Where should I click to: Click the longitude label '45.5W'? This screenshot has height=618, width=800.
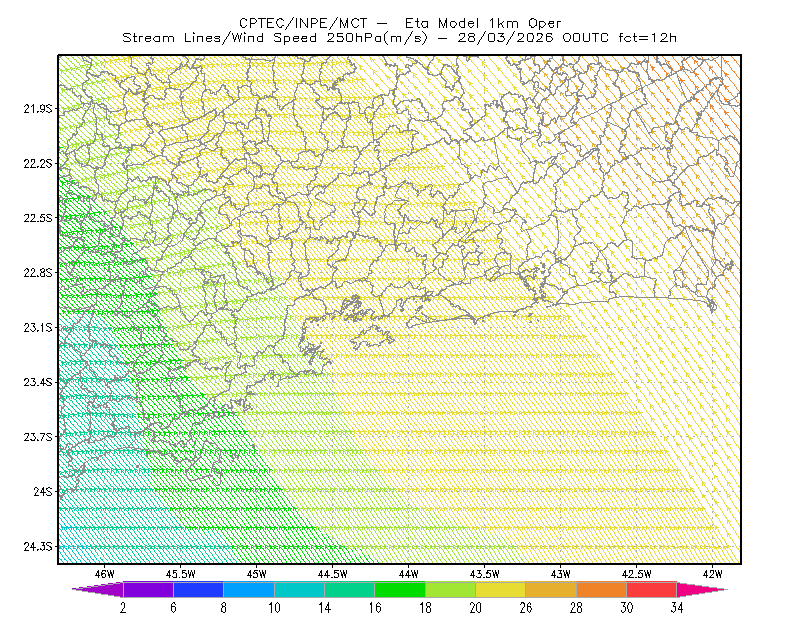point(181,574)
